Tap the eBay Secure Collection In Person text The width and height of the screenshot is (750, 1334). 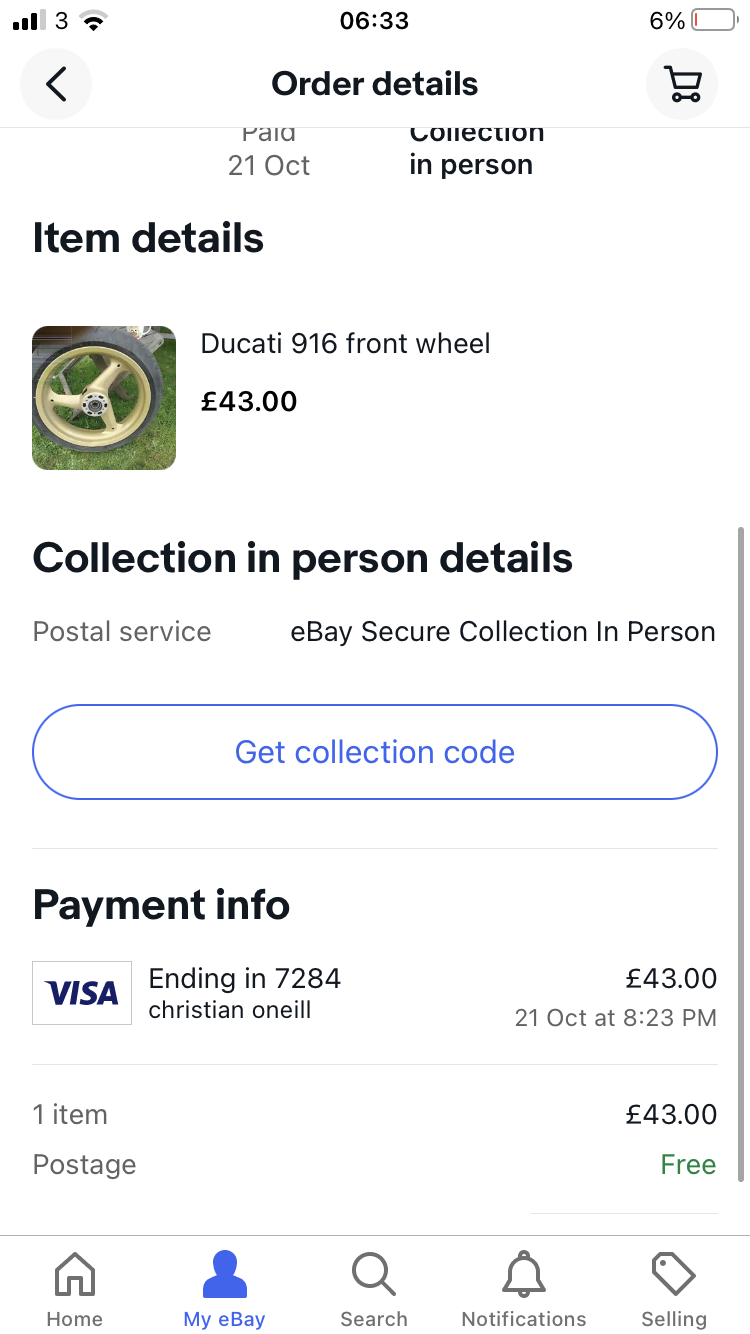[503, 632]
